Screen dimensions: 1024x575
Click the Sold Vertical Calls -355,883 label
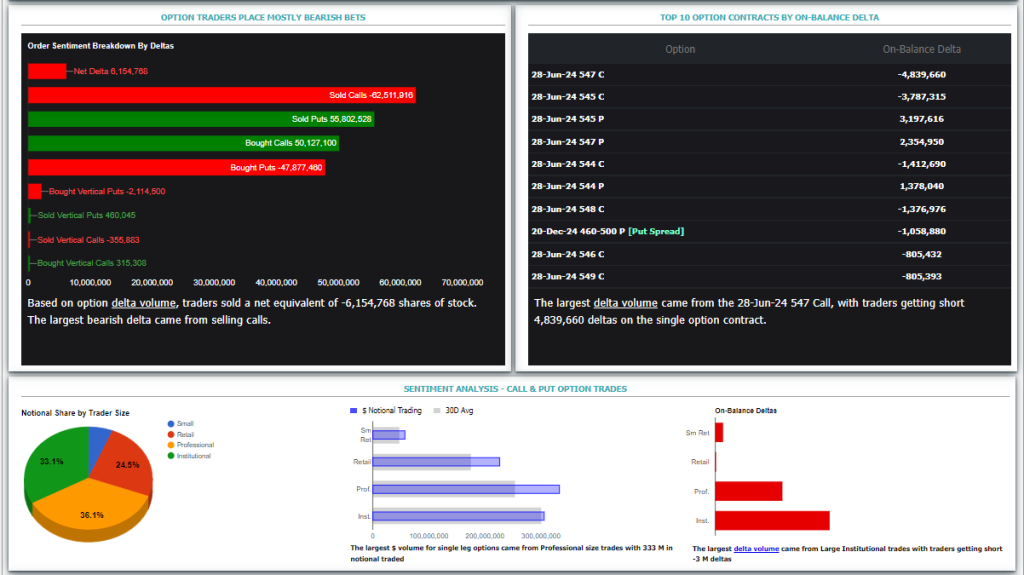point(88,240)
